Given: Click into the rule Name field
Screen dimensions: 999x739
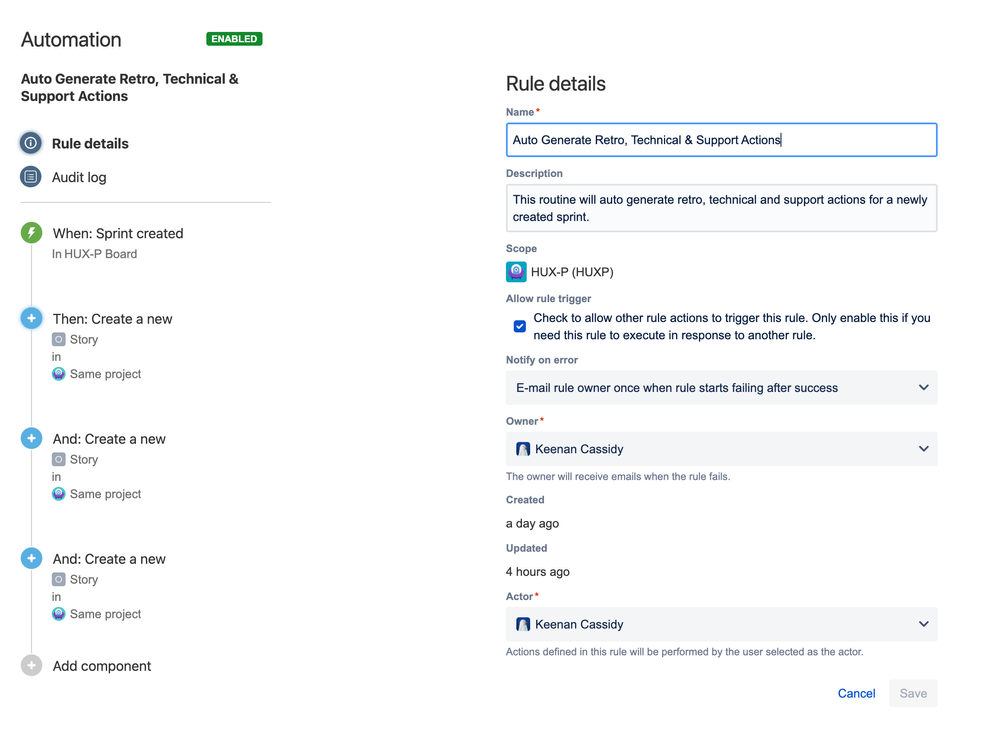Looking at the screenshot, I should (x=721, y=140).
